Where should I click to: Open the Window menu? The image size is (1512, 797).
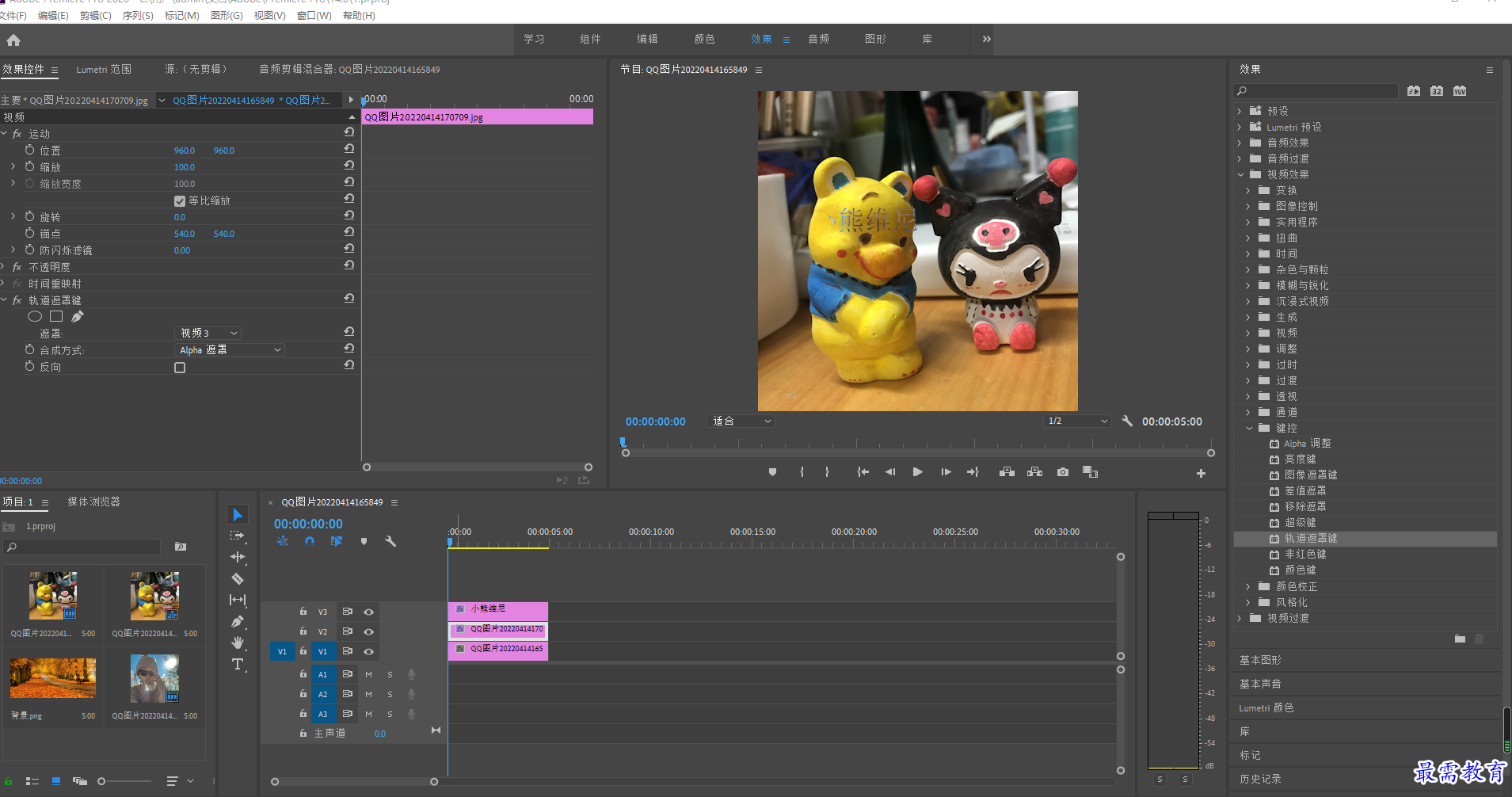point(314,16)
